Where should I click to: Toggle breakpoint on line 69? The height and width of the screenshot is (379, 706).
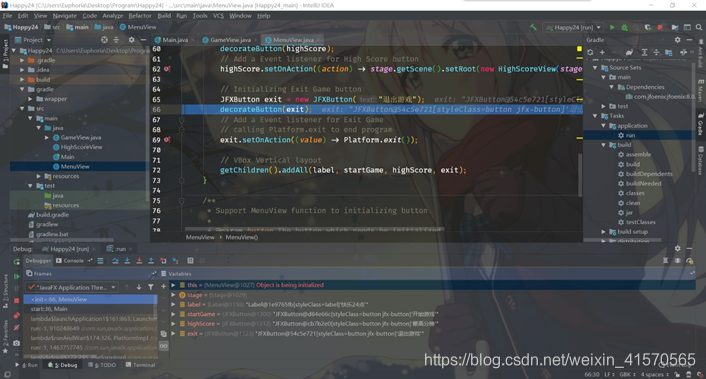(x=167, y=140)
